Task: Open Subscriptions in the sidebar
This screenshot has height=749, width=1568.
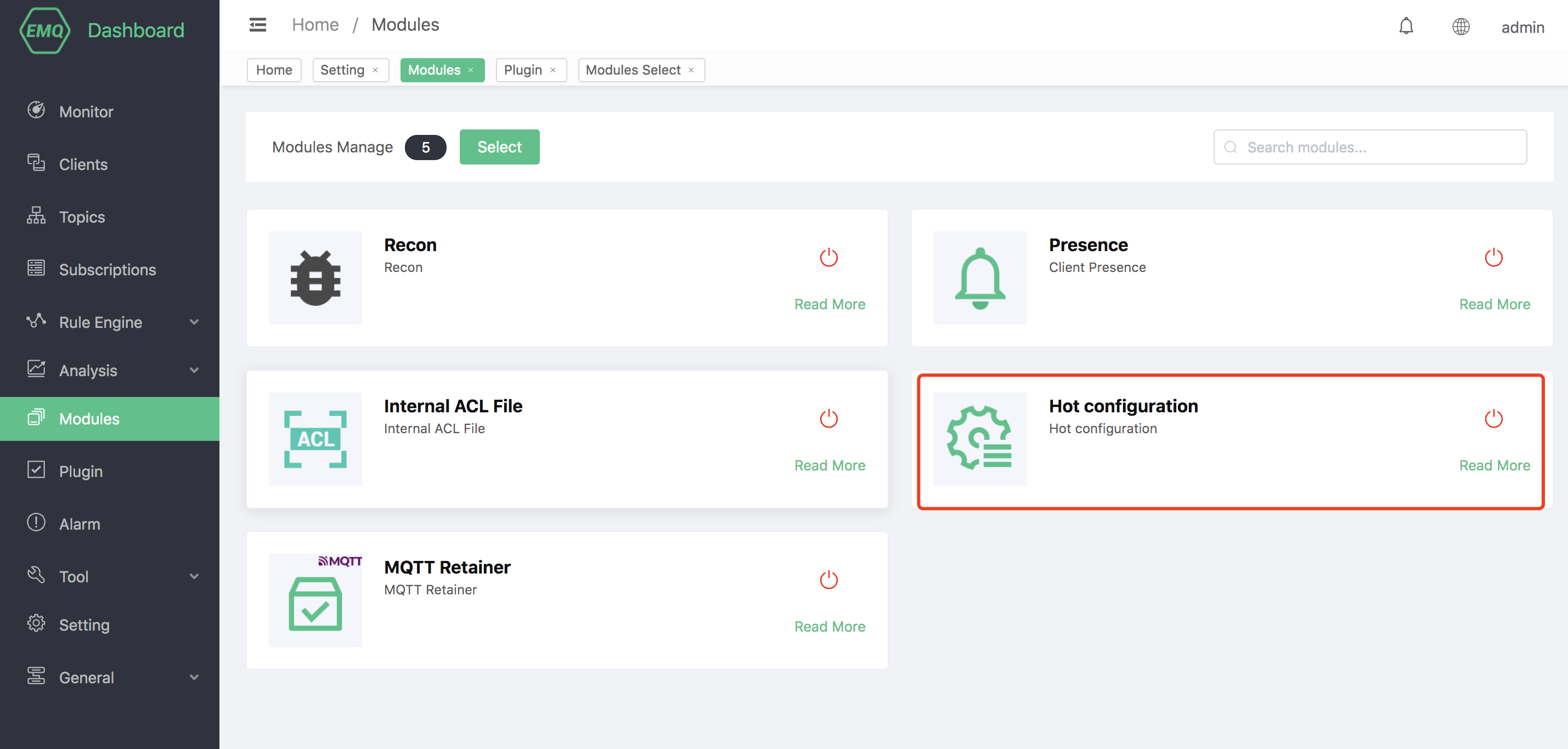Action: [110, 270]
